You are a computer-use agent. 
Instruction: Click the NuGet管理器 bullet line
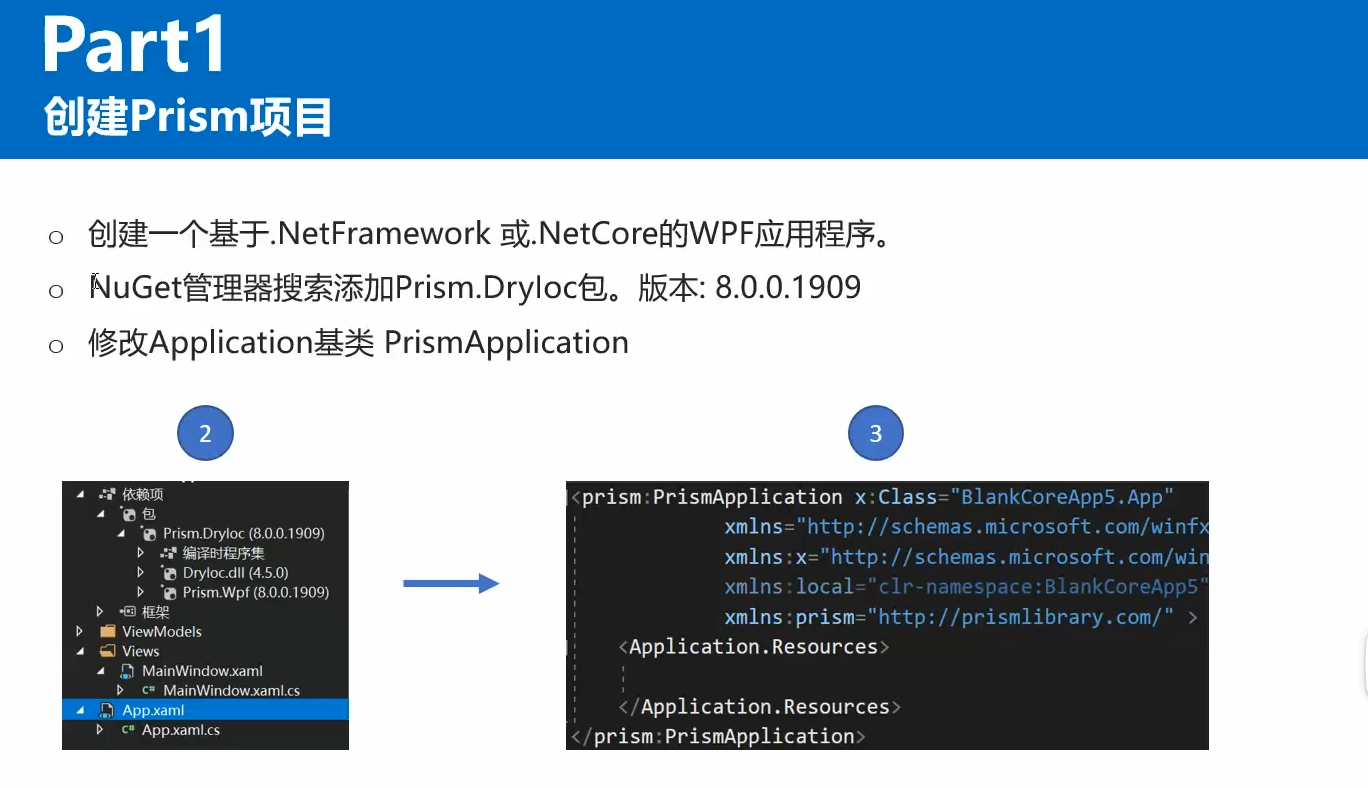point(475,288)
